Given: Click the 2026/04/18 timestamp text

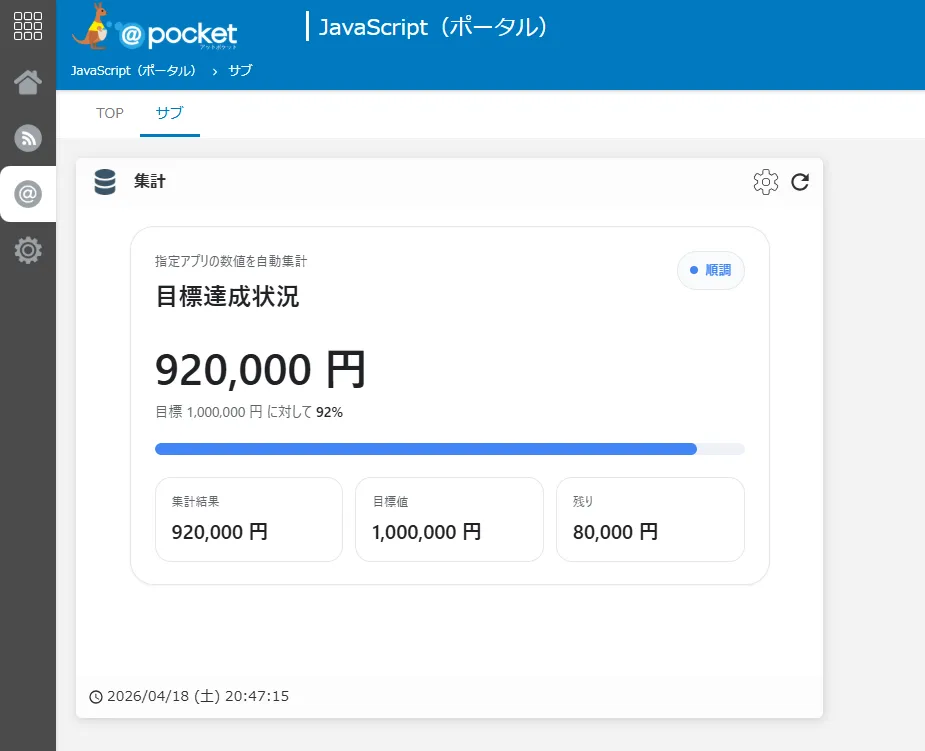Looking at the screenshot, I should tap(198, 696).
